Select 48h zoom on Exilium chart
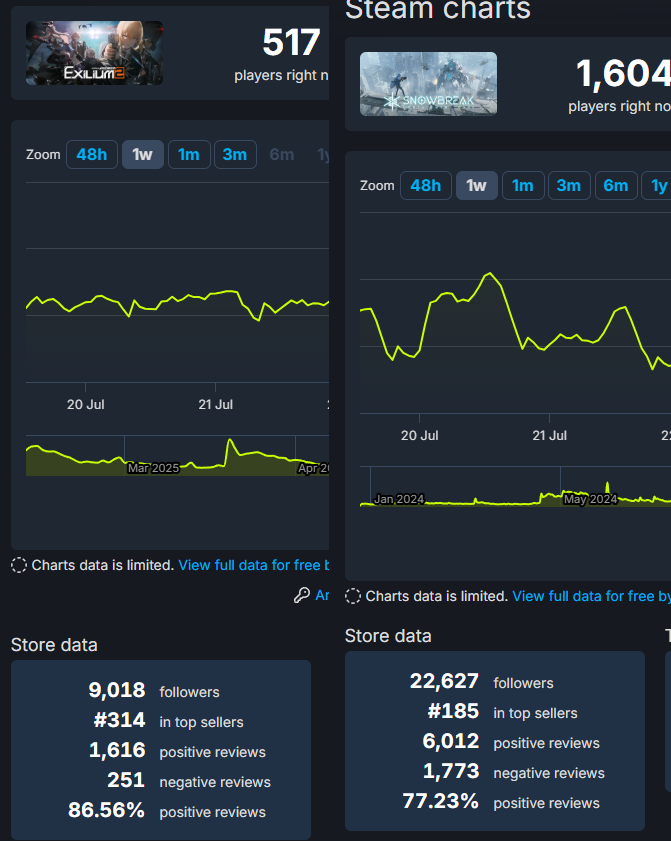 click(x=92, y=154)
